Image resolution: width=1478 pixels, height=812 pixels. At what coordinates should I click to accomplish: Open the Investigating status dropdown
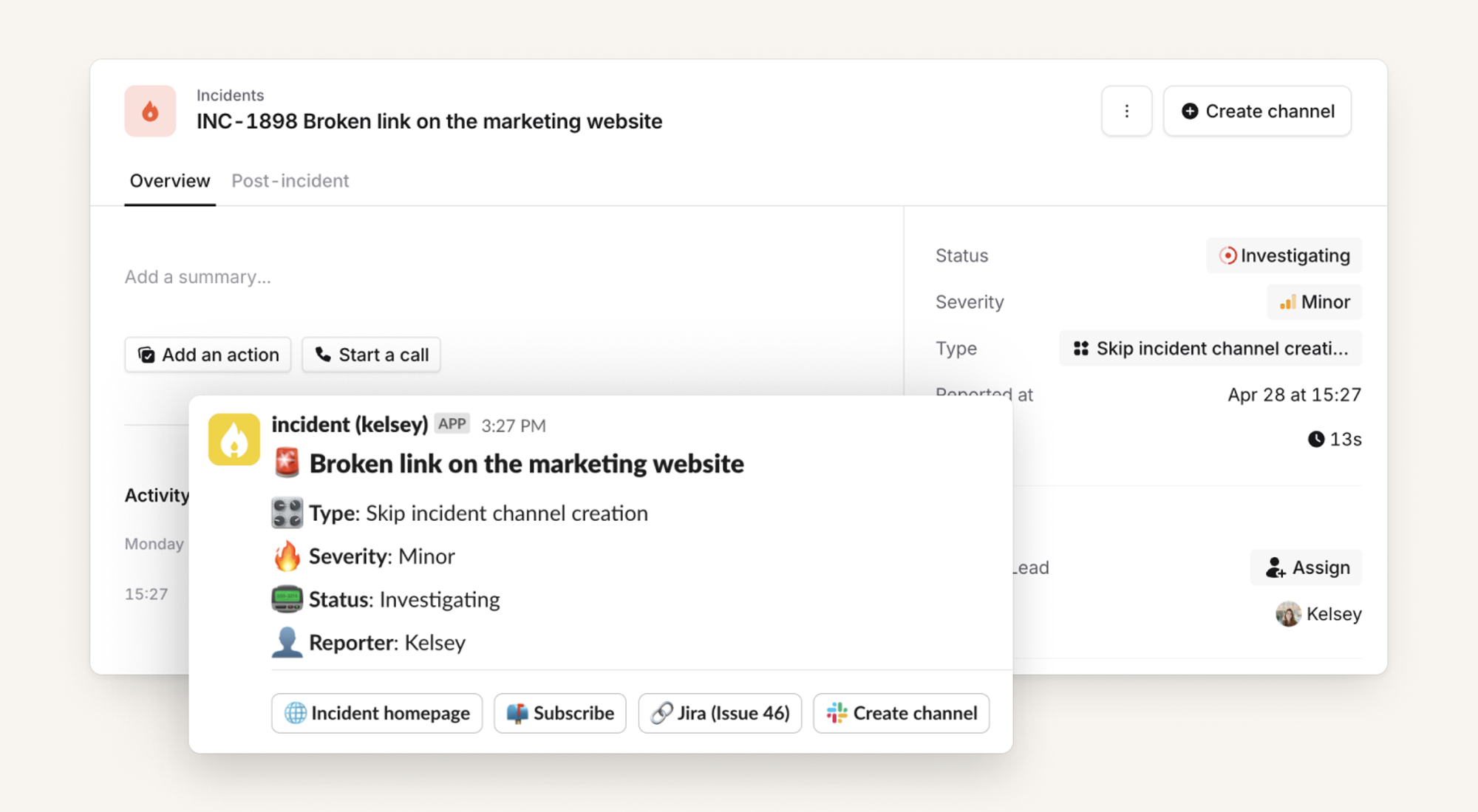coord(1284,256)
